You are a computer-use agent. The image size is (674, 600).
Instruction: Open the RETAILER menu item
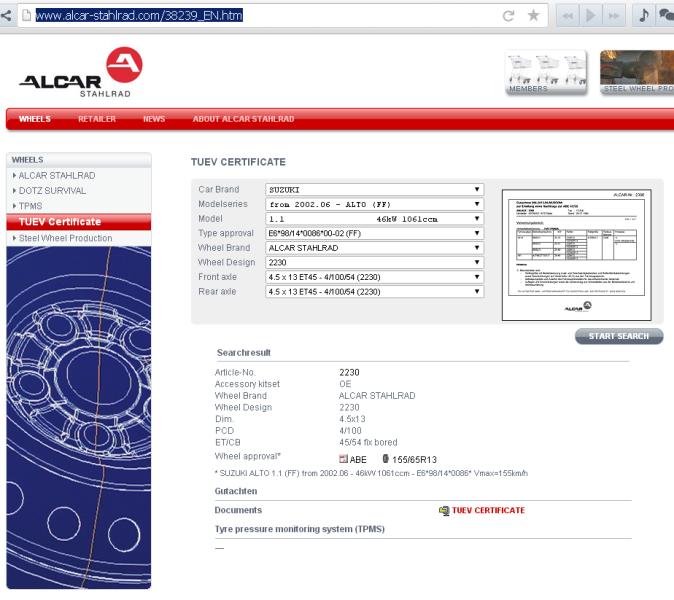97,119
